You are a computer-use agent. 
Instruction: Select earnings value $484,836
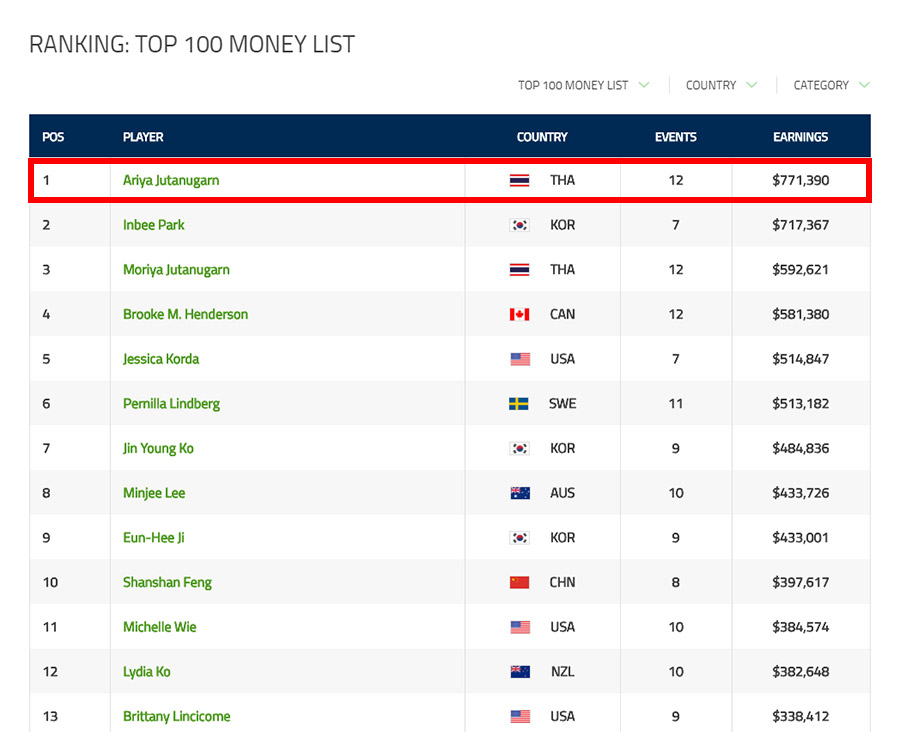coord(800,448)
